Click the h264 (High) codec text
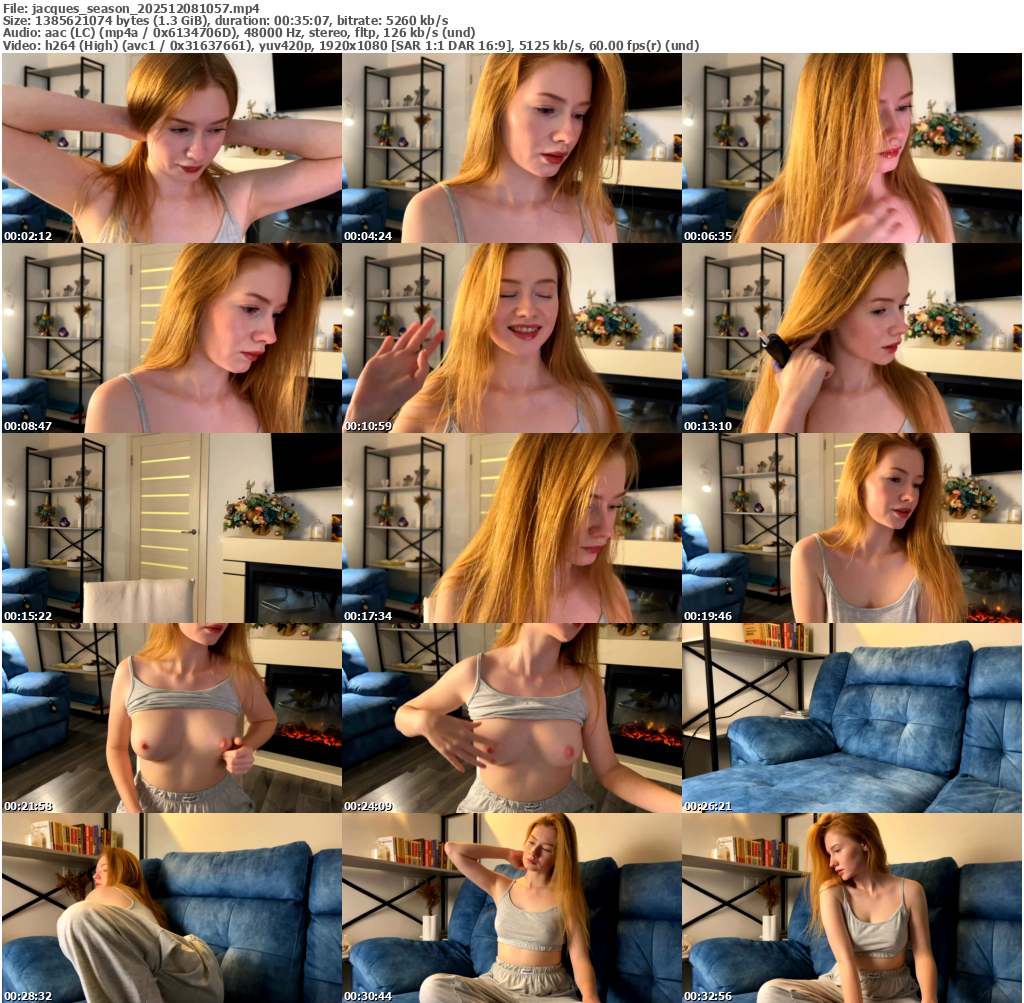The width and height of the screenshot is (1024, 1003). [x=80, y=46]
